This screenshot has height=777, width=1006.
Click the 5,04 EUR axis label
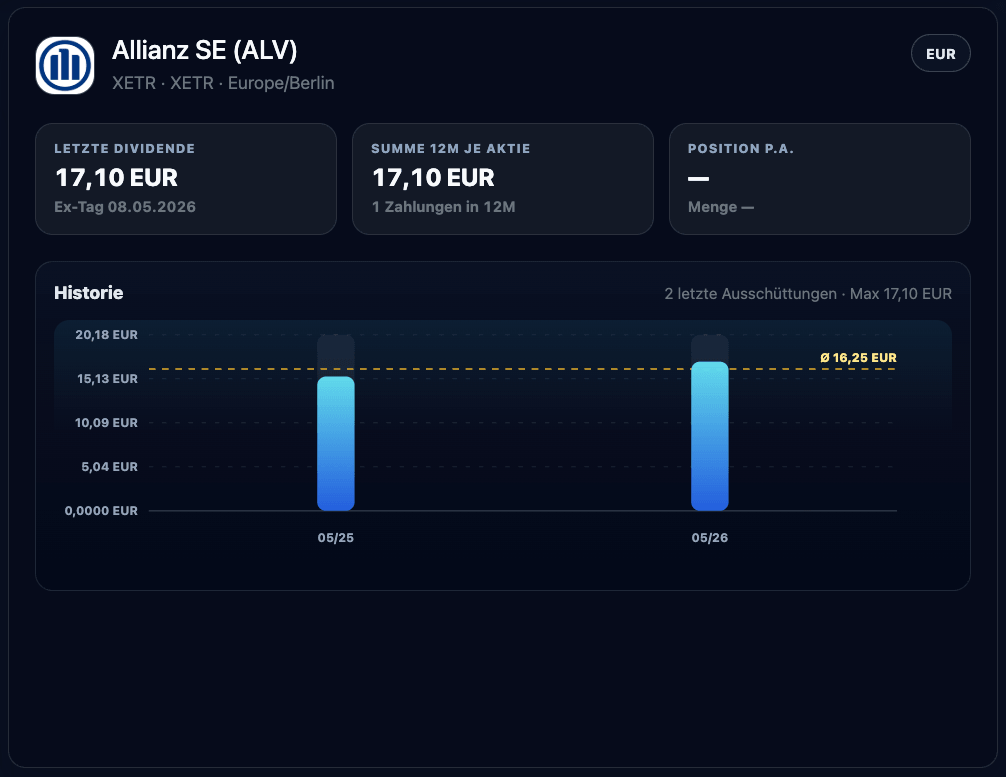(x=109, y=466)
